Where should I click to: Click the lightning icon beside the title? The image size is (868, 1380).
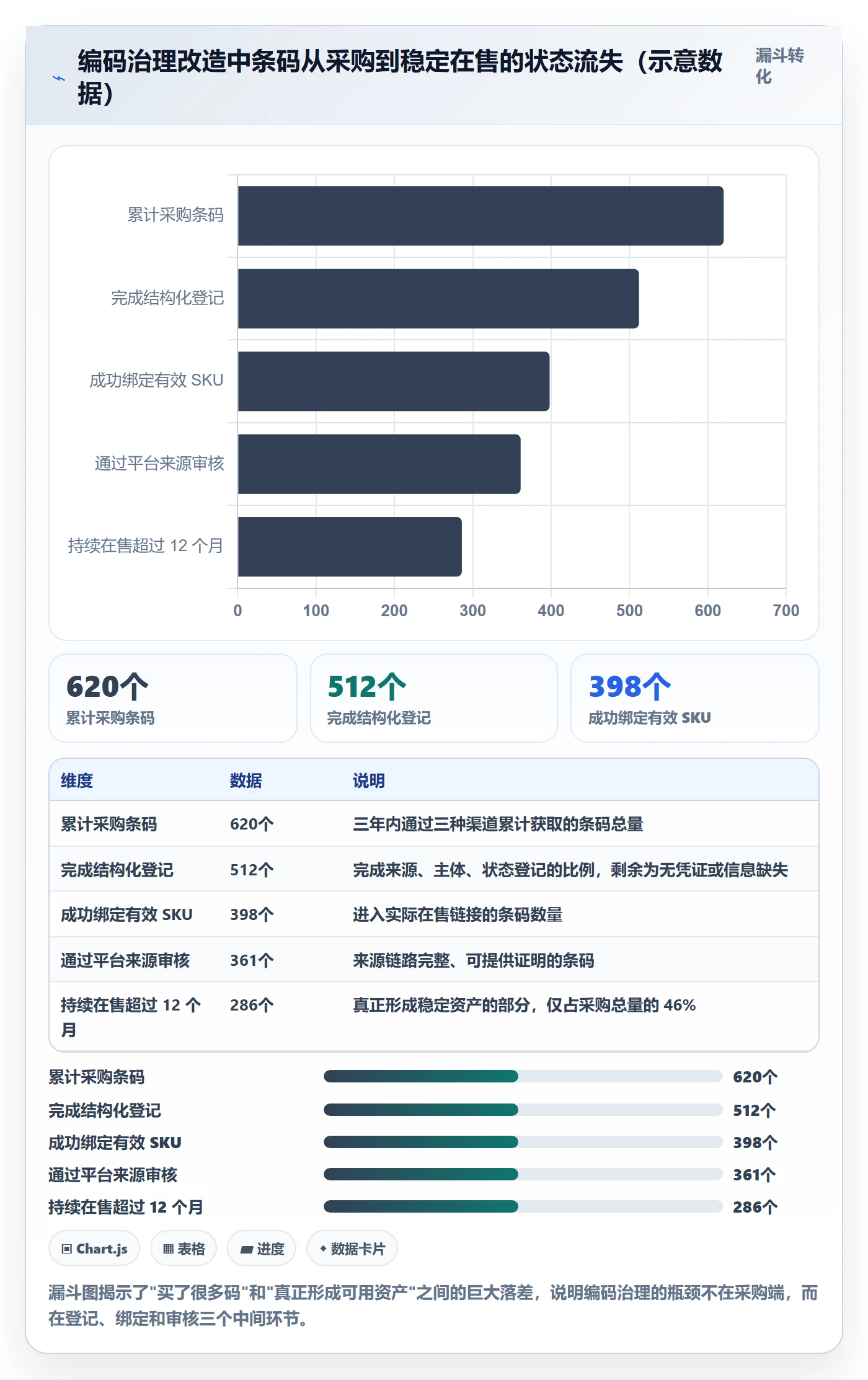point(58,79)
